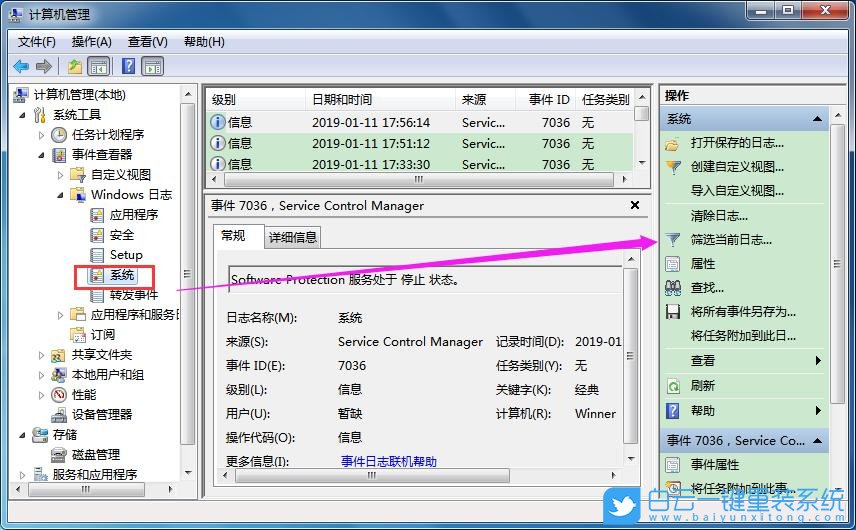
Task: Select the 17:51:12 event row
Action: [419, 144]
